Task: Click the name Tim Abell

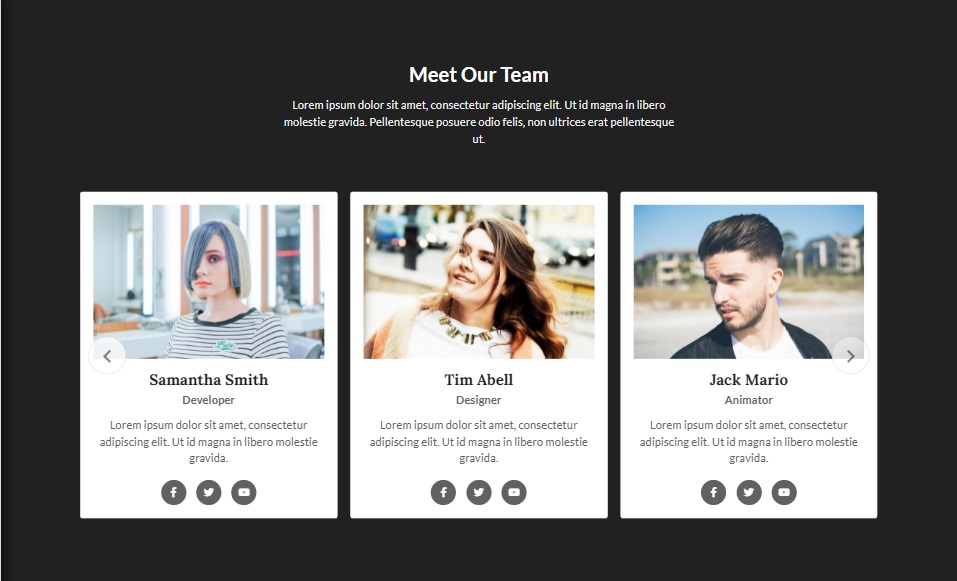Action: pos(478,380)
